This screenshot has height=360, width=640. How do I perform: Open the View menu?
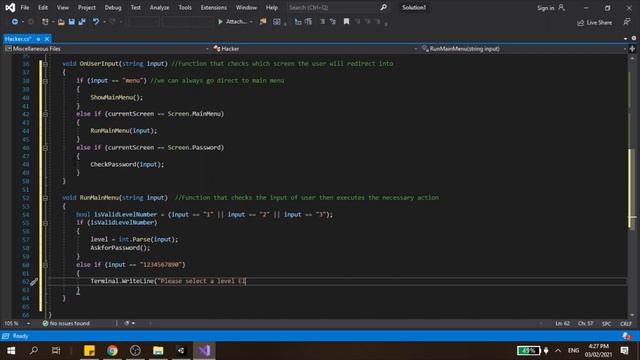63,7
